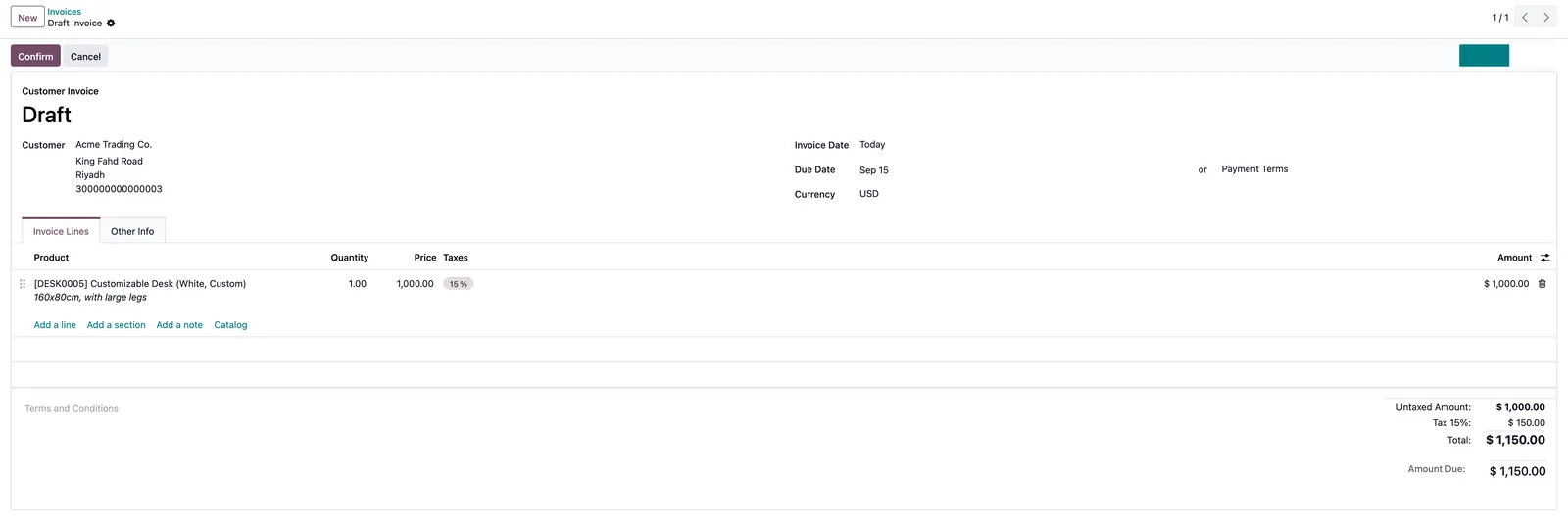Add a line to the invoice
This screenshot has width=1568, height=521.
tap(55, 325)
